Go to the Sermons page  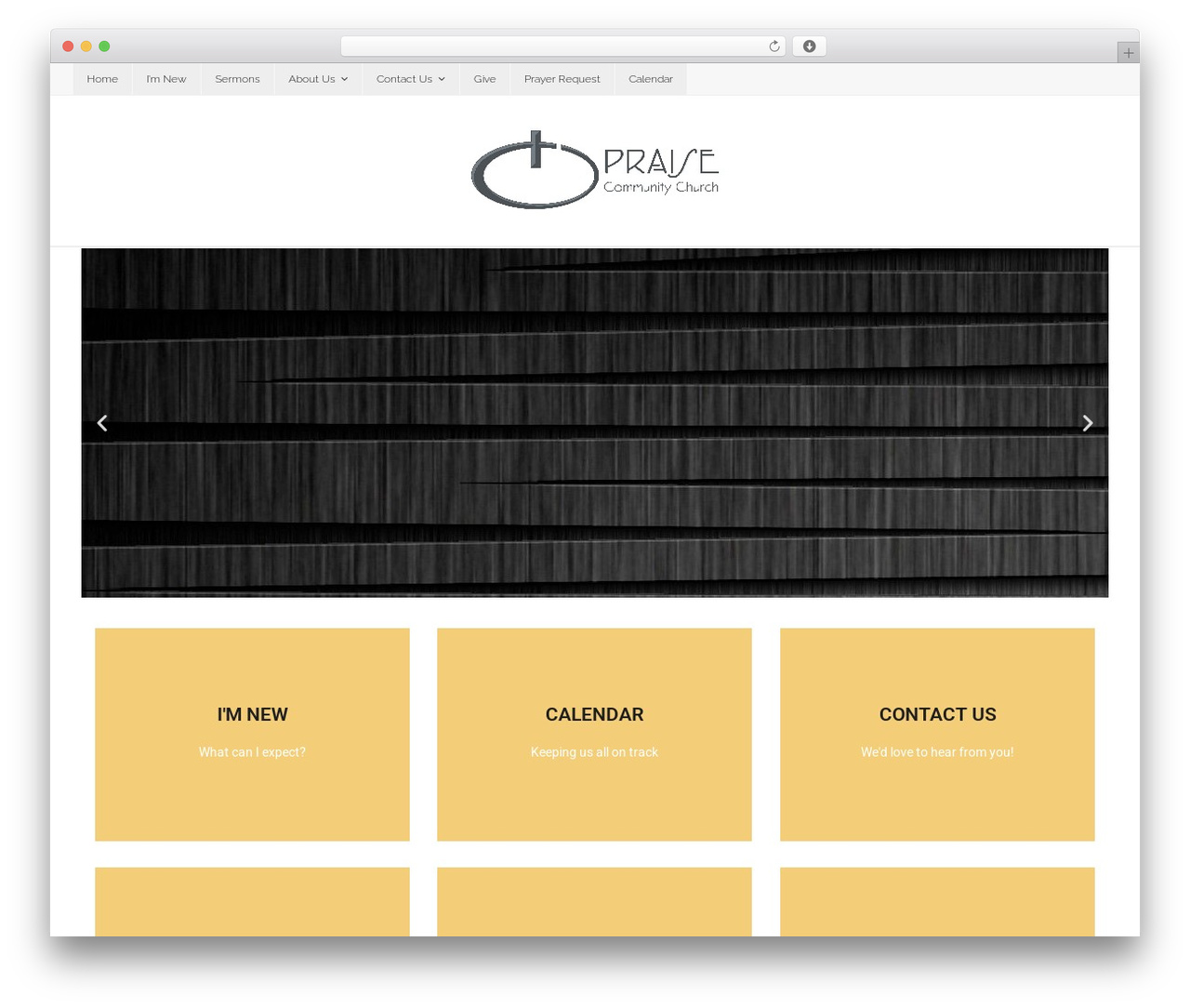tap(237, 79)
